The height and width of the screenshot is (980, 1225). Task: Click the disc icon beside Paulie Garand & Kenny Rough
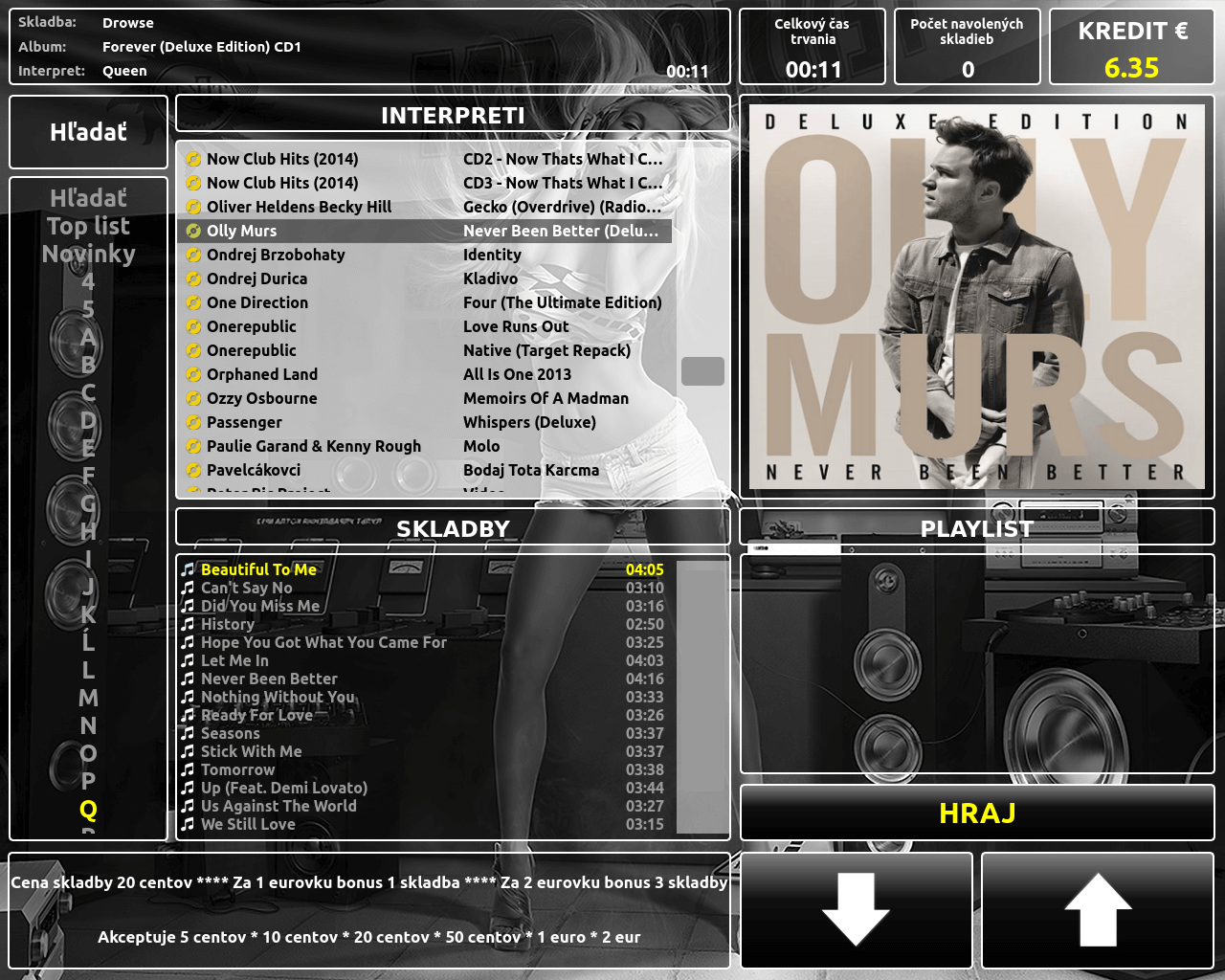193,446
